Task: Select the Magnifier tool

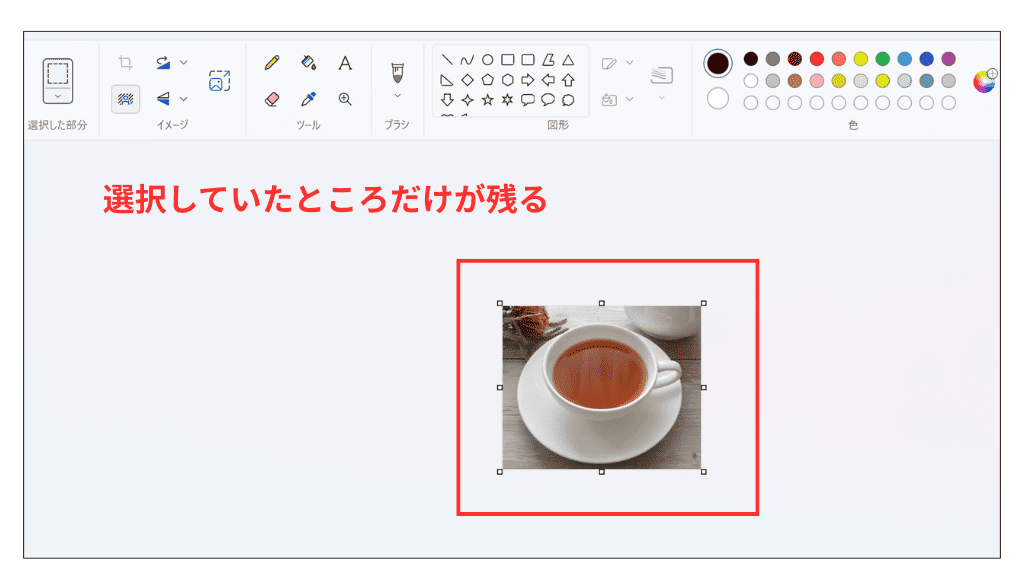Action: coord(345,98)
